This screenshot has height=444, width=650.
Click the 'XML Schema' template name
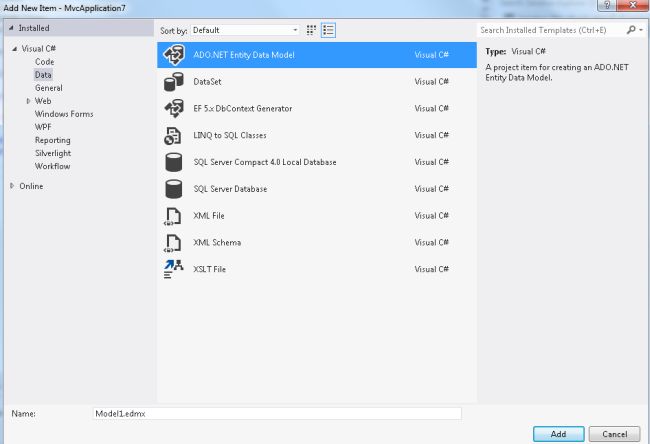(x=217, y=243)
